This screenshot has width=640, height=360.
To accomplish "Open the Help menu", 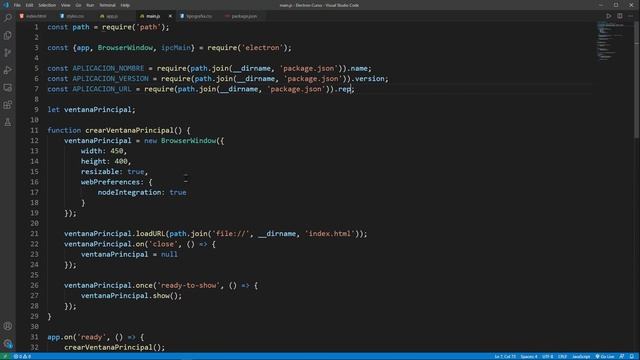I will coord(125,5).
